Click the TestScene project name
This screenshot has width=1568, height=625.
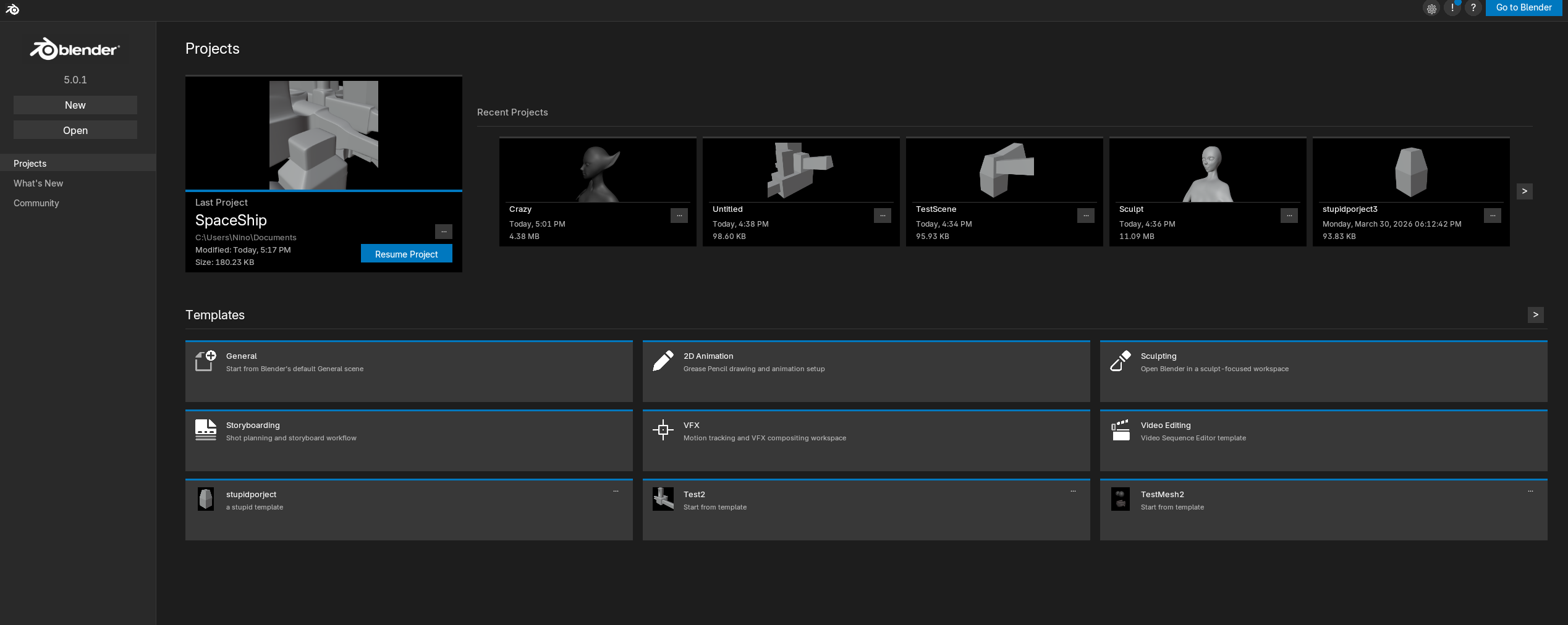click(x=936, y=209)
